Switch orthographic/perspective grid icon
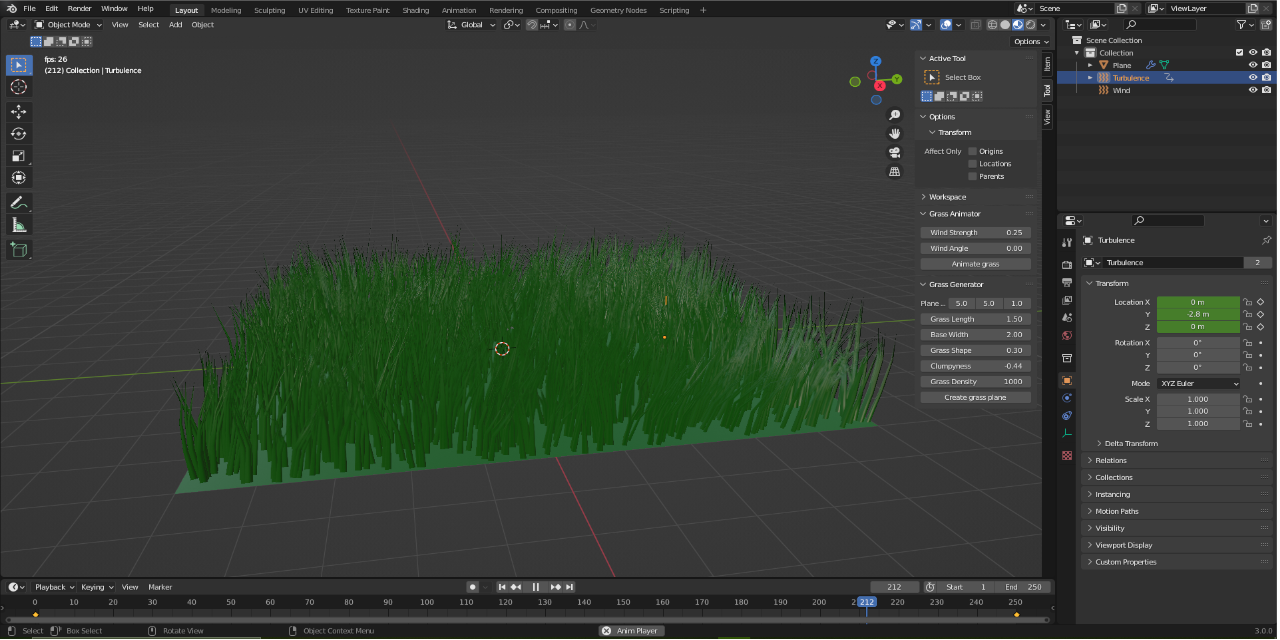 [895, 171]
